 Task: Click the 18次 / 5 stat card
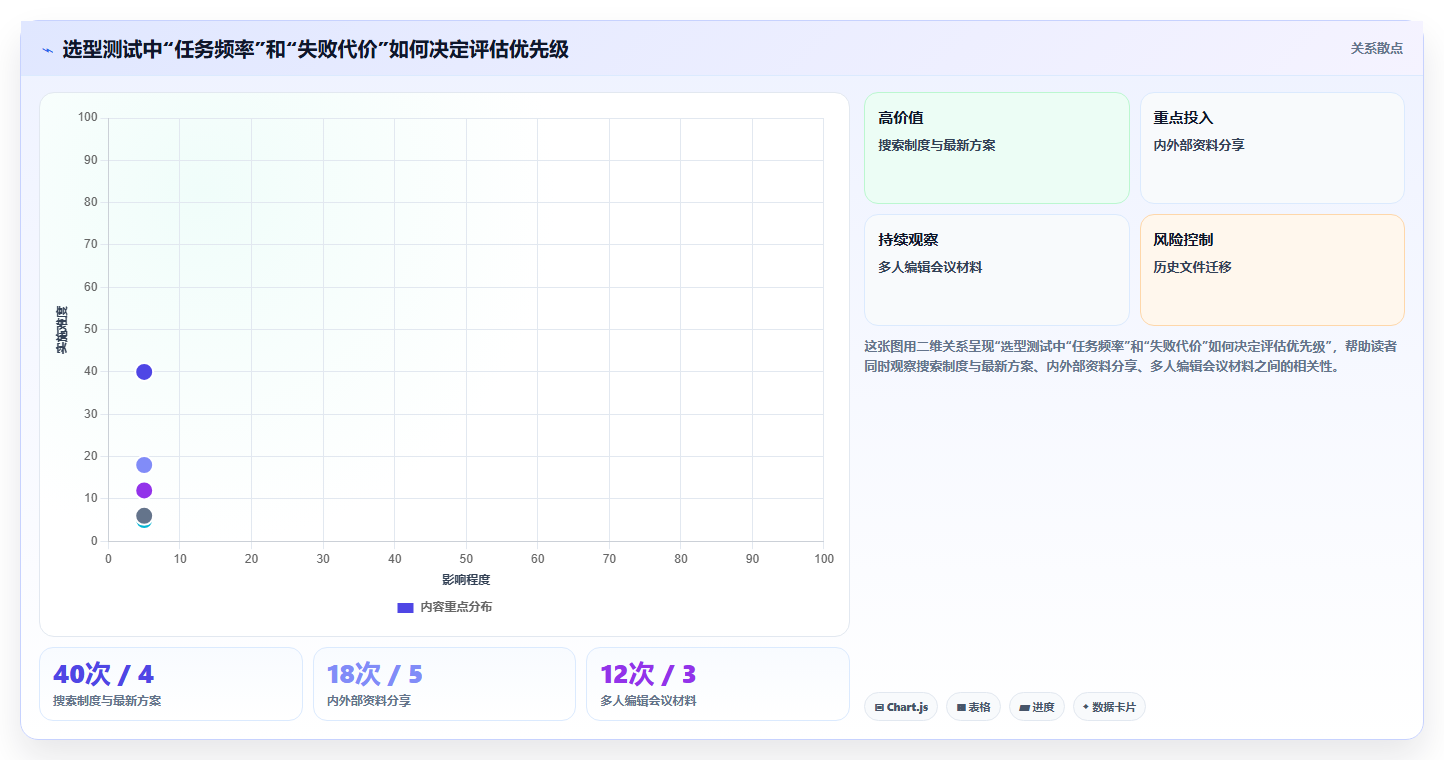coord(444,684)
